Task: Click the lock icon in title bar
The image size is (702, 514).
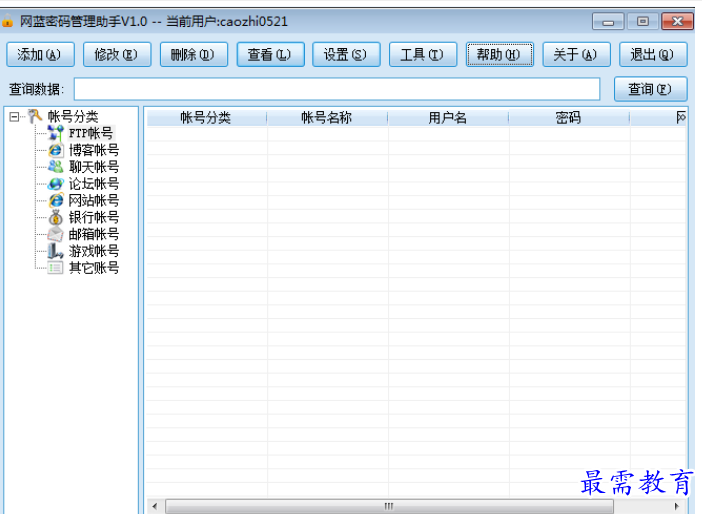Action: click(x=8, y=21)
